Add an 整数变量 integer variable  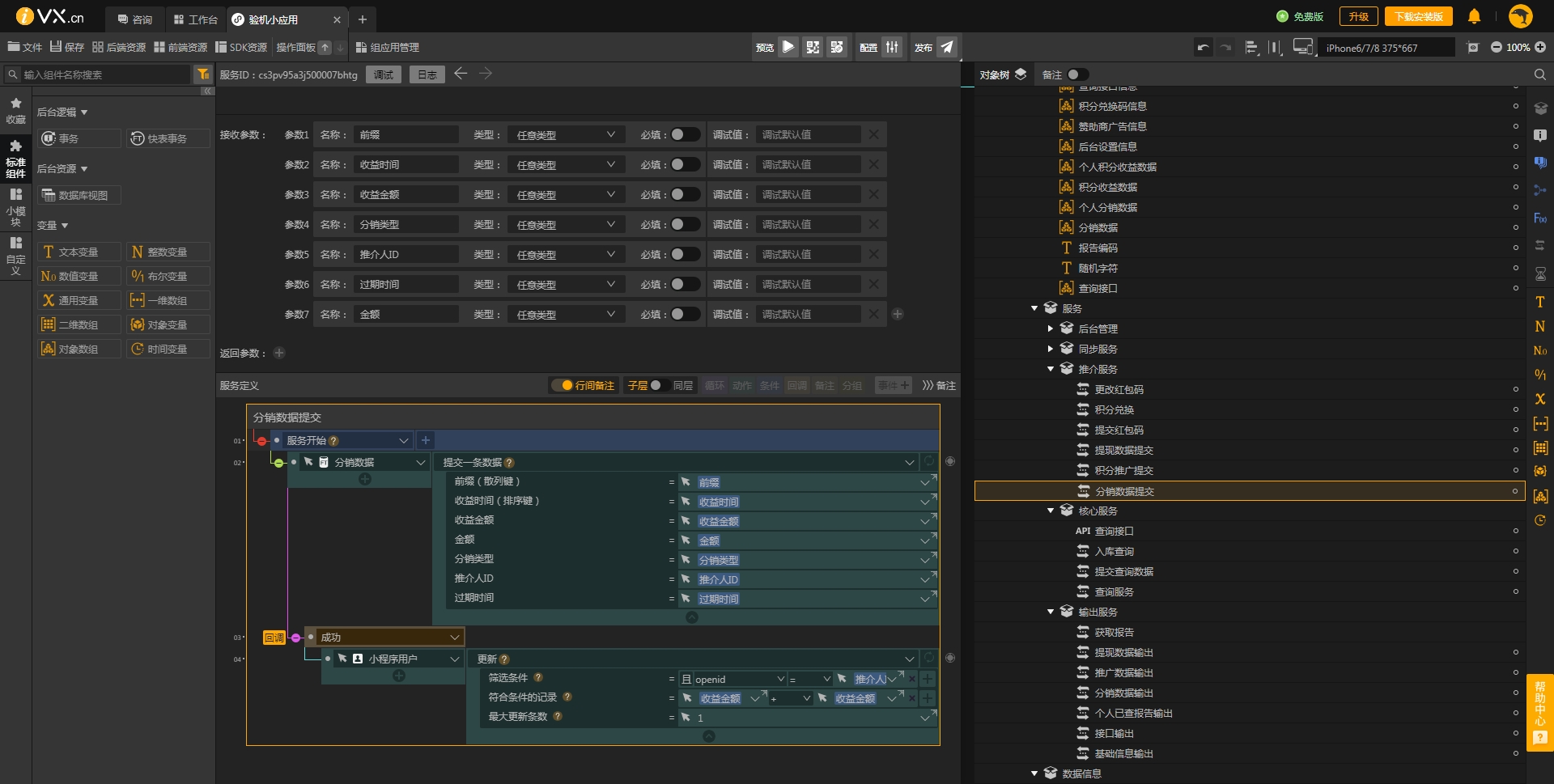point(168,252)
